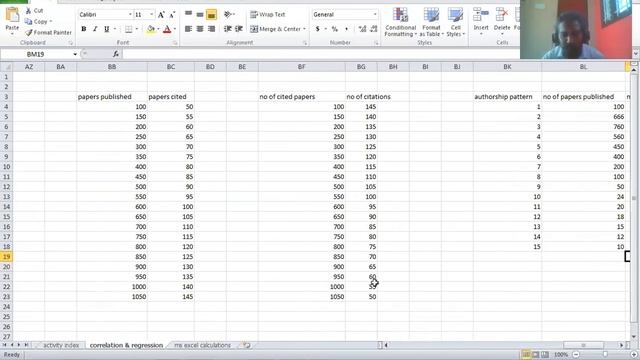This screenshot has height=360, width=640.
Task: Click the Increase Decimal icon
Action: [362, 29]
